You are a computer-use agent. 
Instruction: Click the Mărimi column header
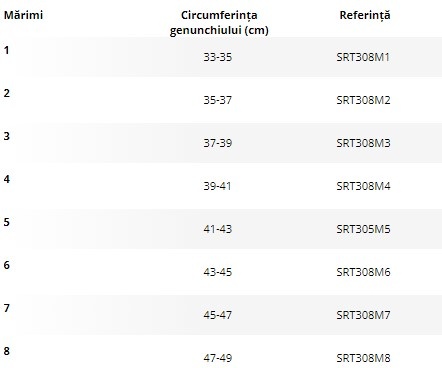[23, 15]
